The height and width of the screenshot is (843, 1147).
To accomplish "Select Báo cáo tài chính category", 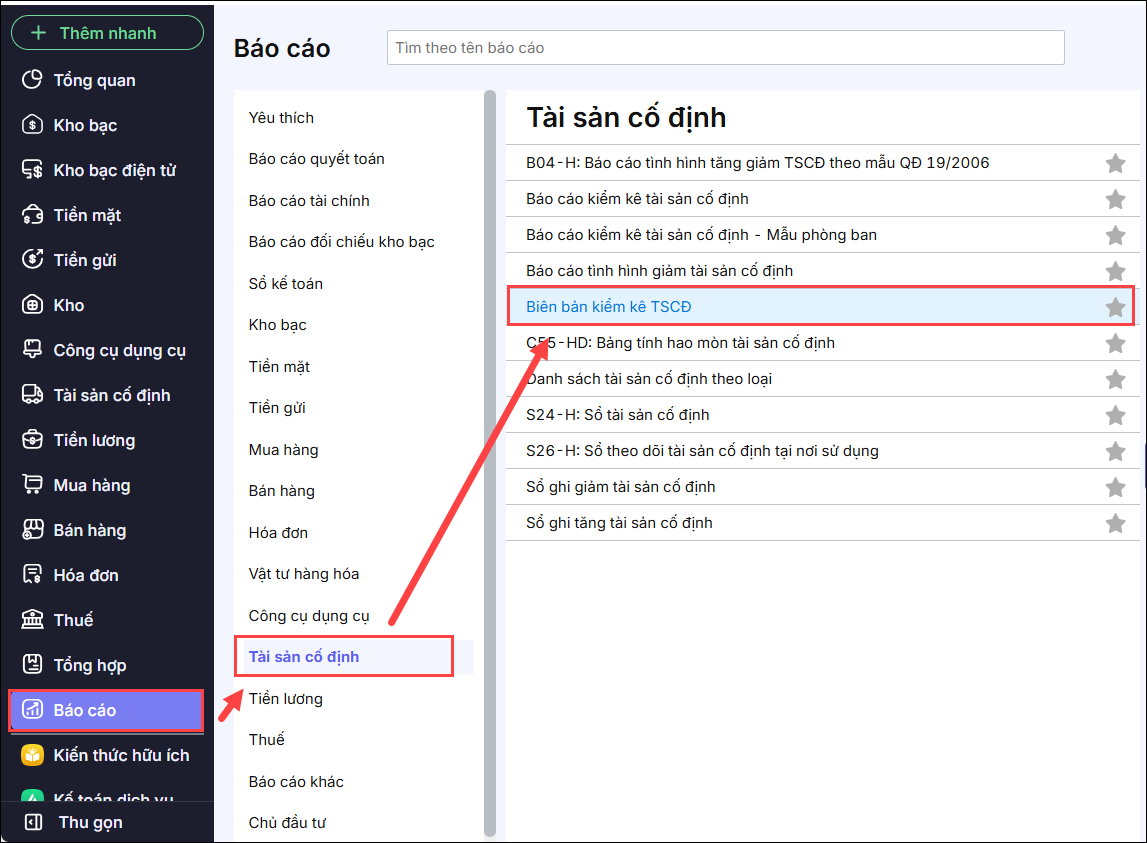I will [309, 201].
